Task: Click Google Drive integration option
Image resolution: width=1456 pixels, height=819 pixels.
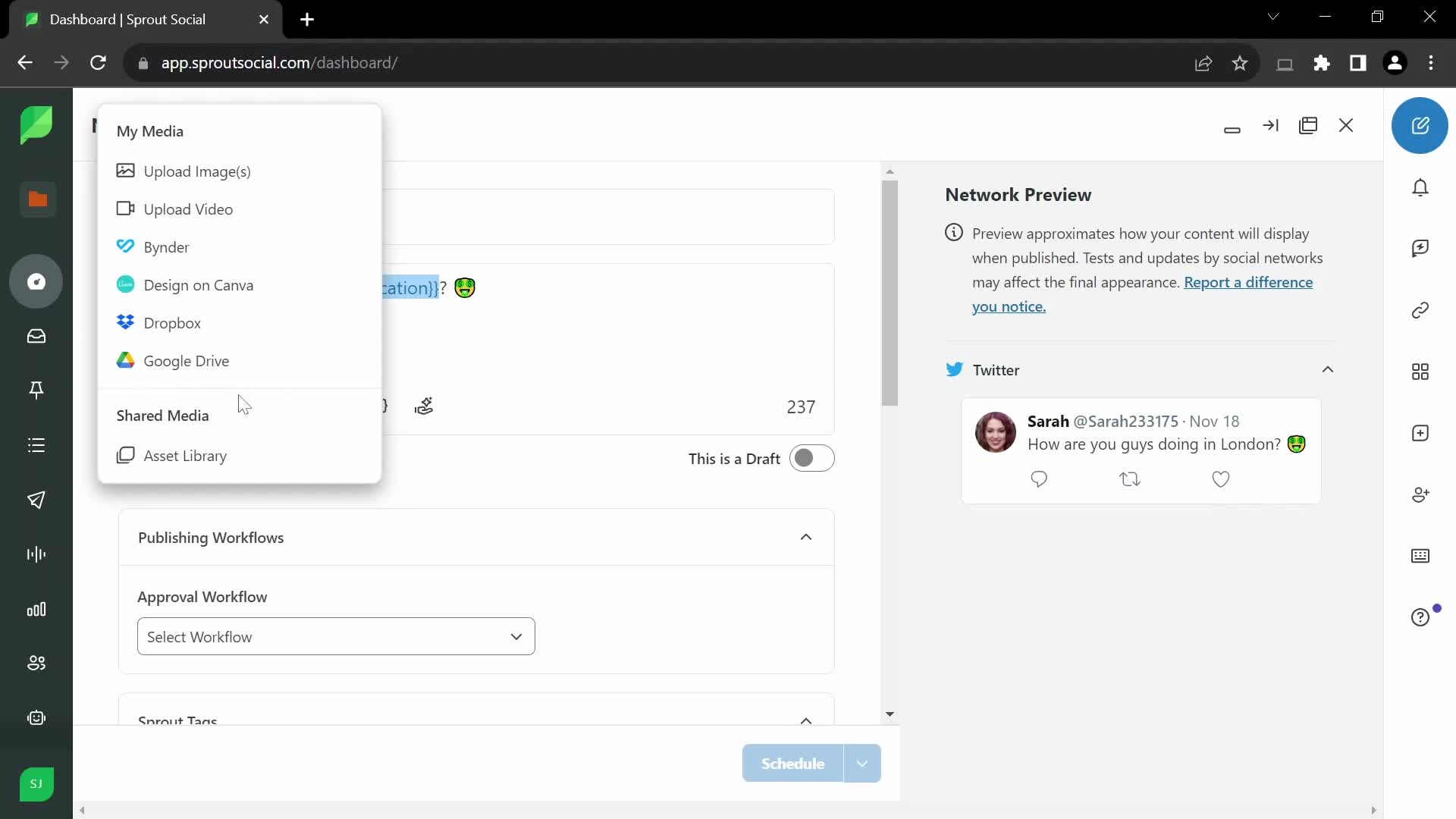Action: (186, 361)
